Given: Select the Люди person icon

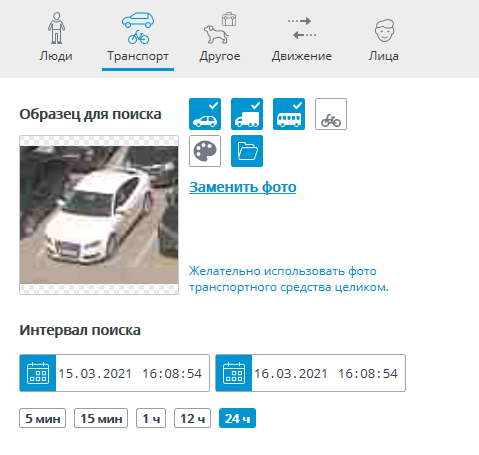Looking at the screenshot, I should (56, 28).
